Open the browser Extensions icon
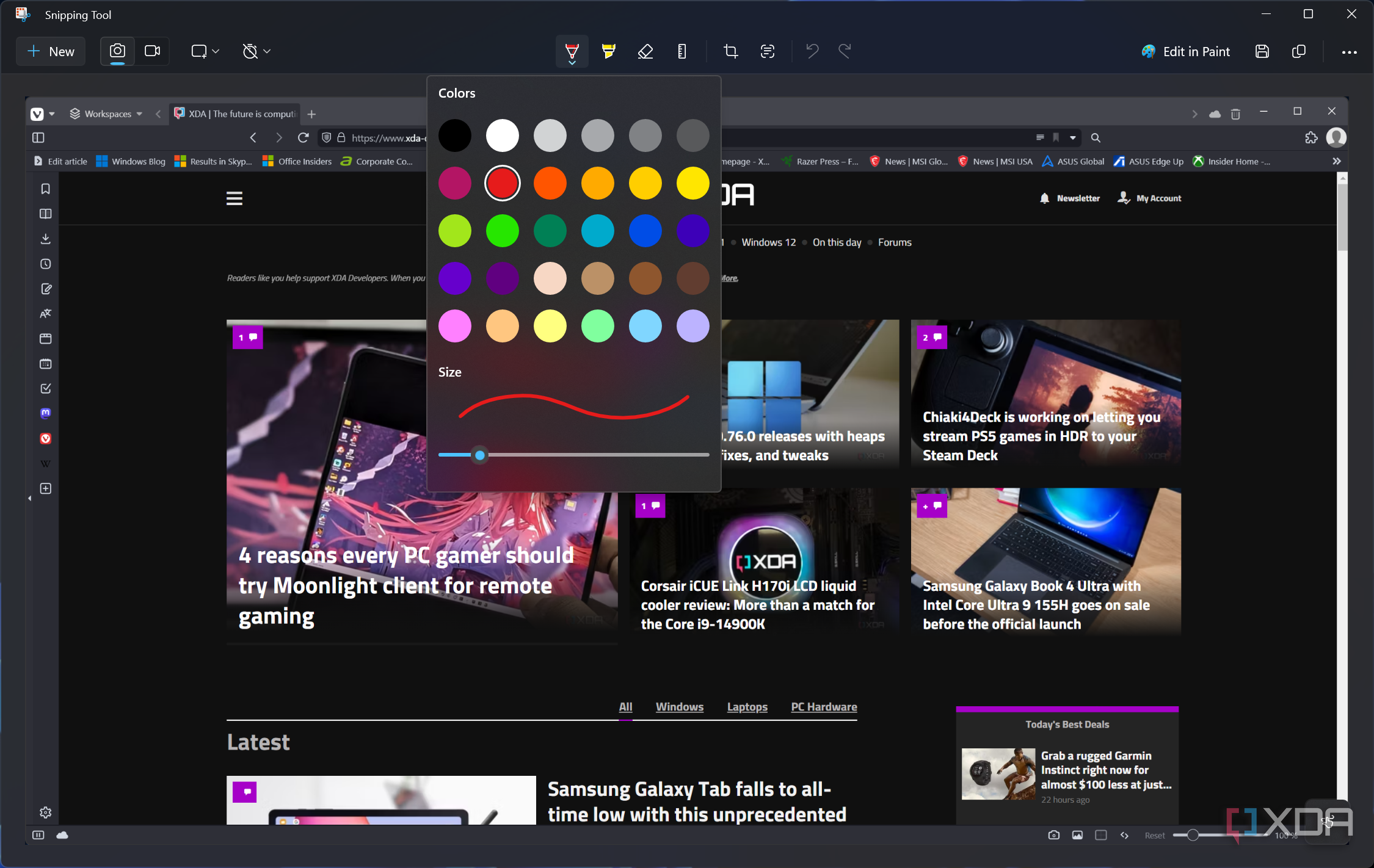 pos(1311,138)
